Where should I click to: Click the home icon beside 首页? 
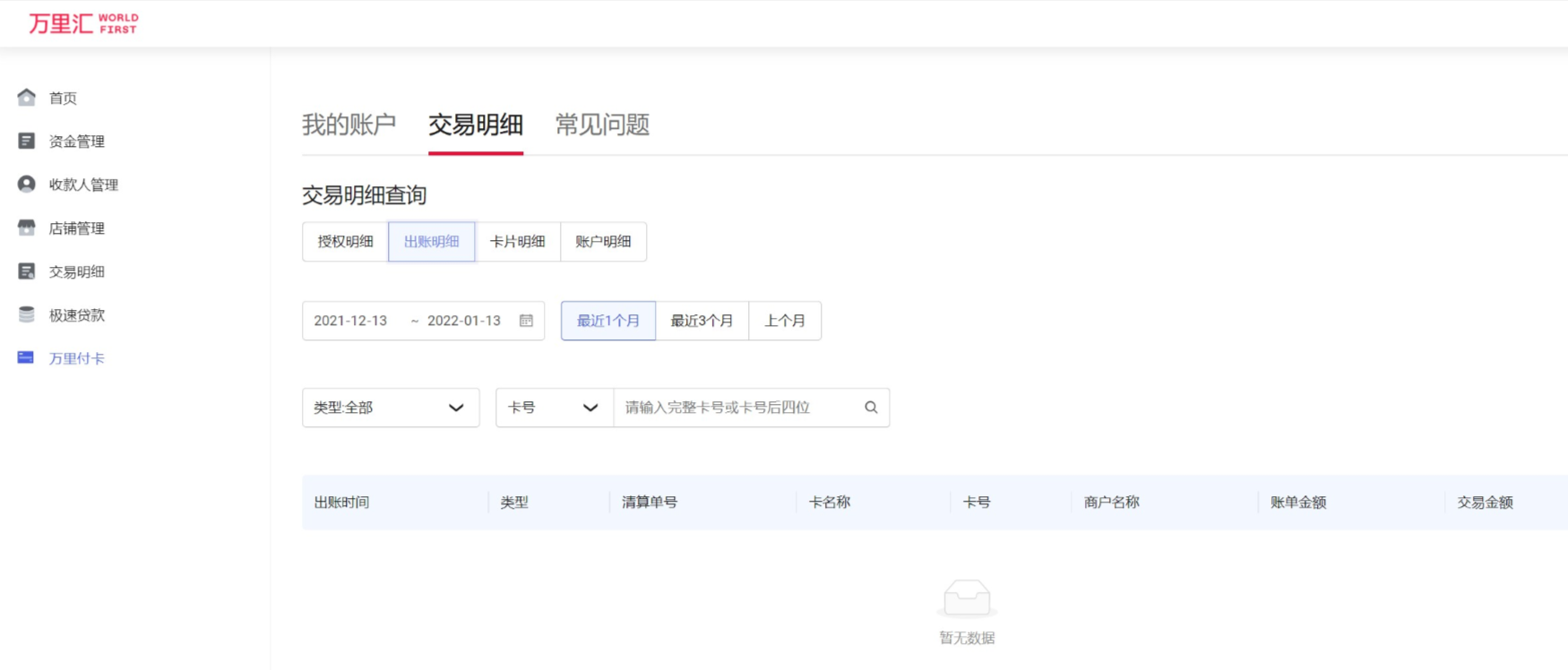click(x=27, y=97)
